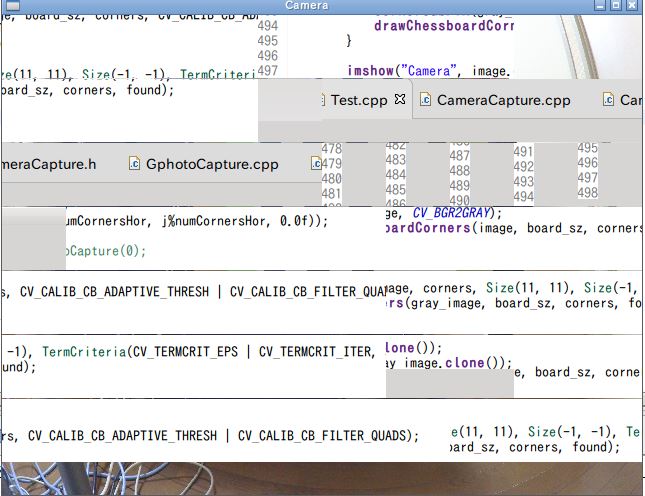
Task: Click the imshow function call in the code
Action: [x=371, y=71]
